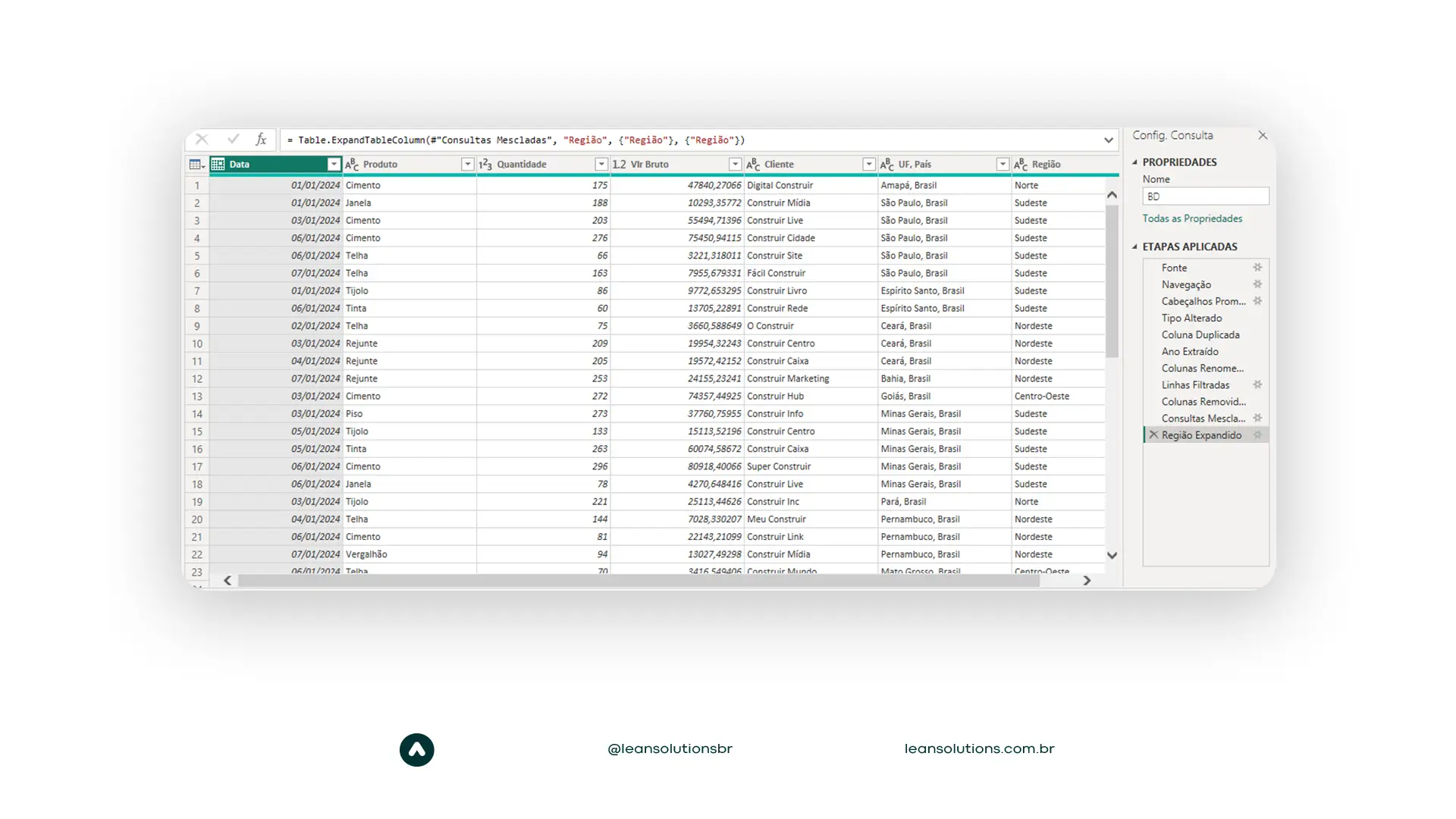Select the Ano Extraído applied step
This screenshot has height=819, width=1456.
pos(1206,351)
